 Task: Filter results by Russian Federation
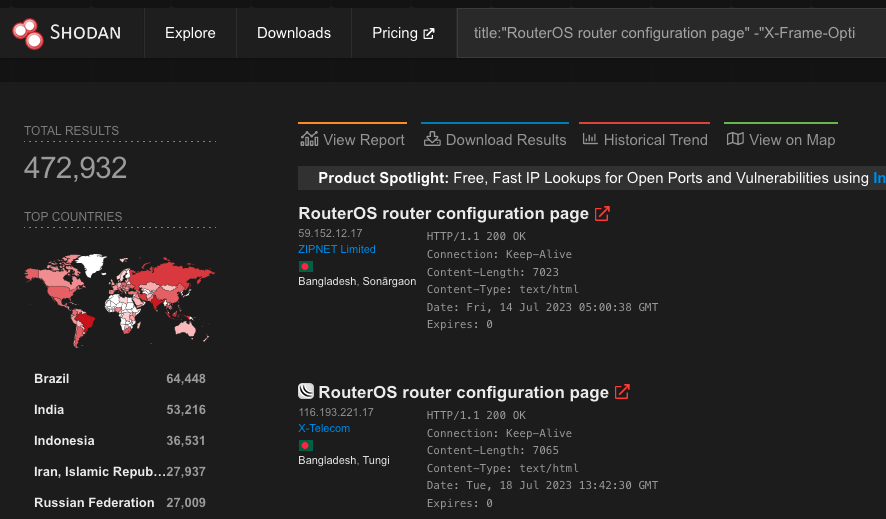[x=94, y=503]
